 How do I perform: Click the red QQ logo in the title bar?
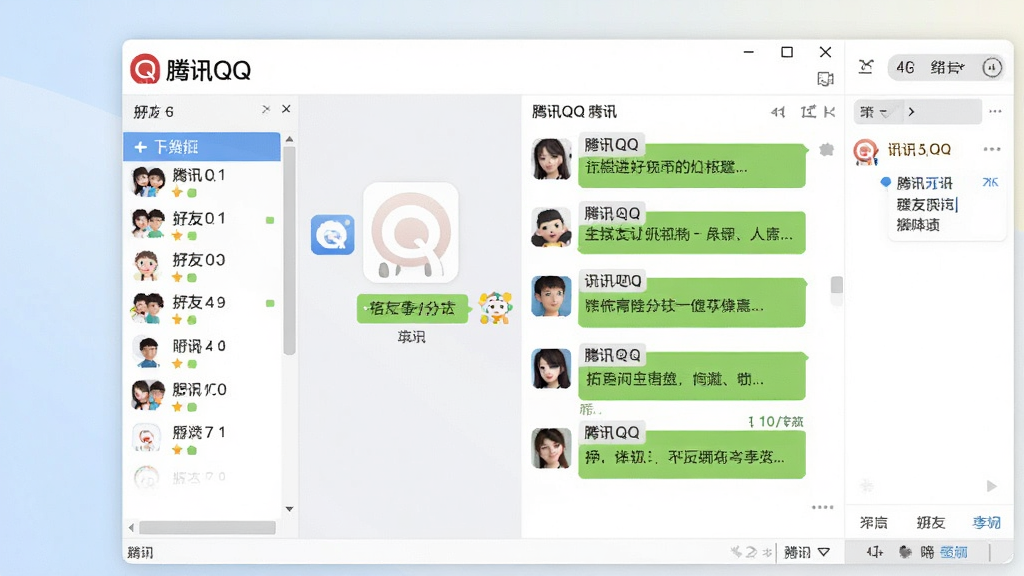[145, 69]
